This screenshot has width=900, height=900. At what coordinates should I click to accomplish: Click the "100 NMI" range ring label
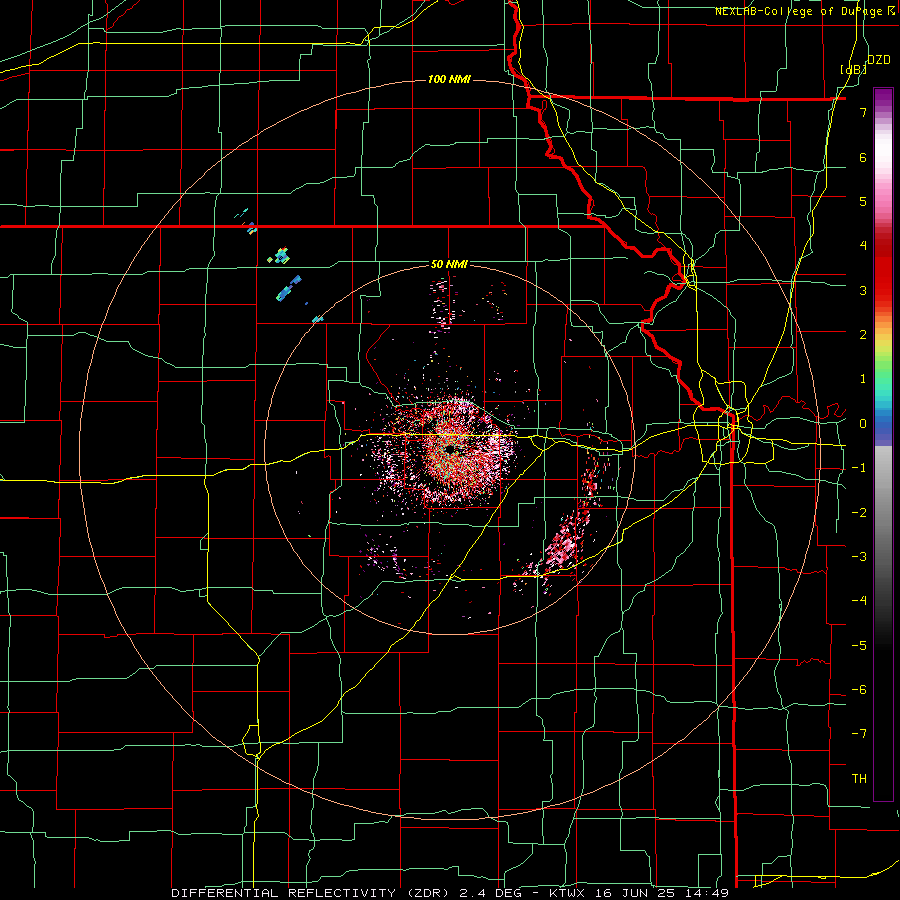pos(449,79)
